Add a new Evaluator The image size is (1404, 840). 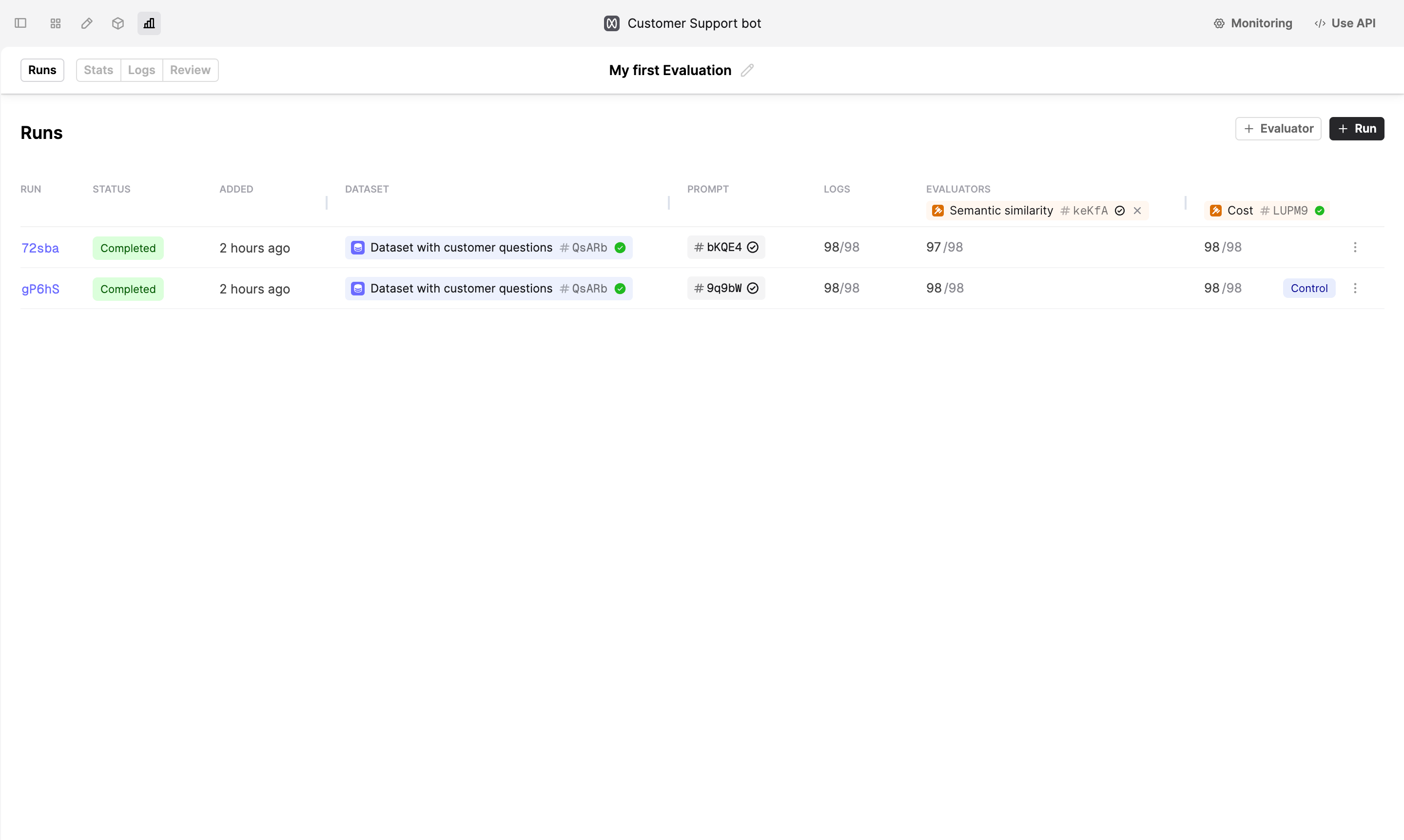[x=1278, y=129]
